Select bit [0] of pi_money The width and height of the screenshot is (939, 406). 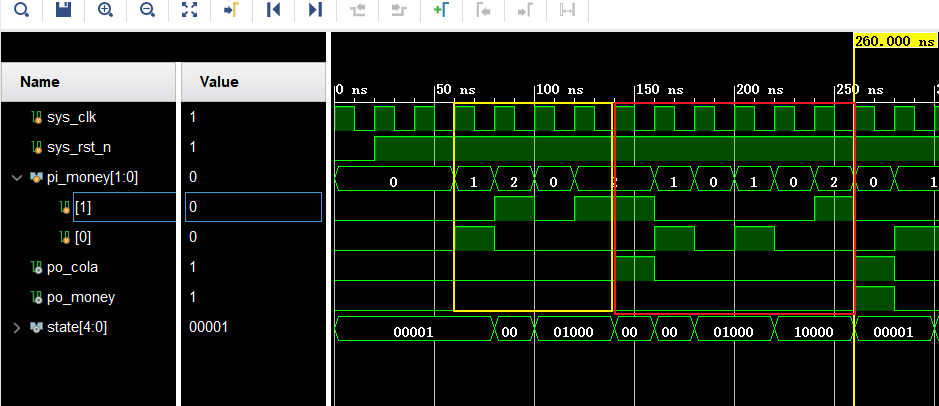coord(83,237)
